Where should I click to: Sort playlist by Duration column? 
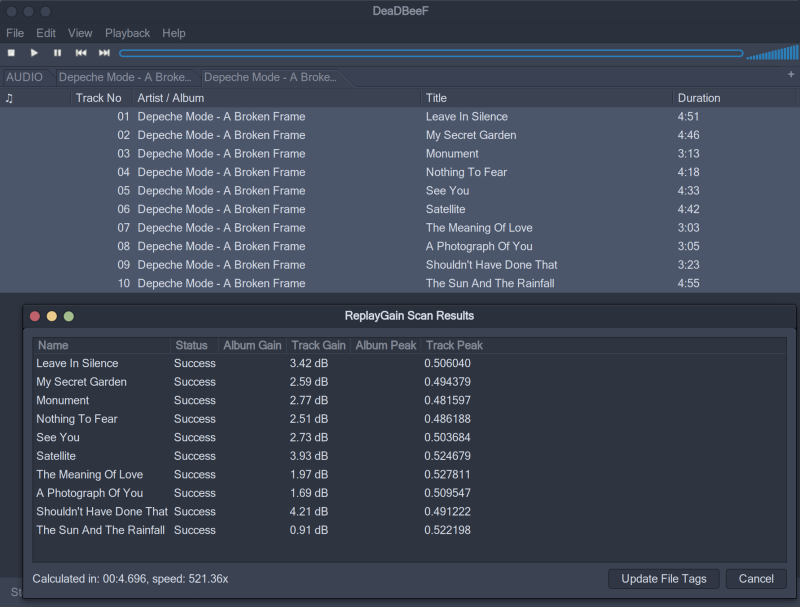pos(734,98)
